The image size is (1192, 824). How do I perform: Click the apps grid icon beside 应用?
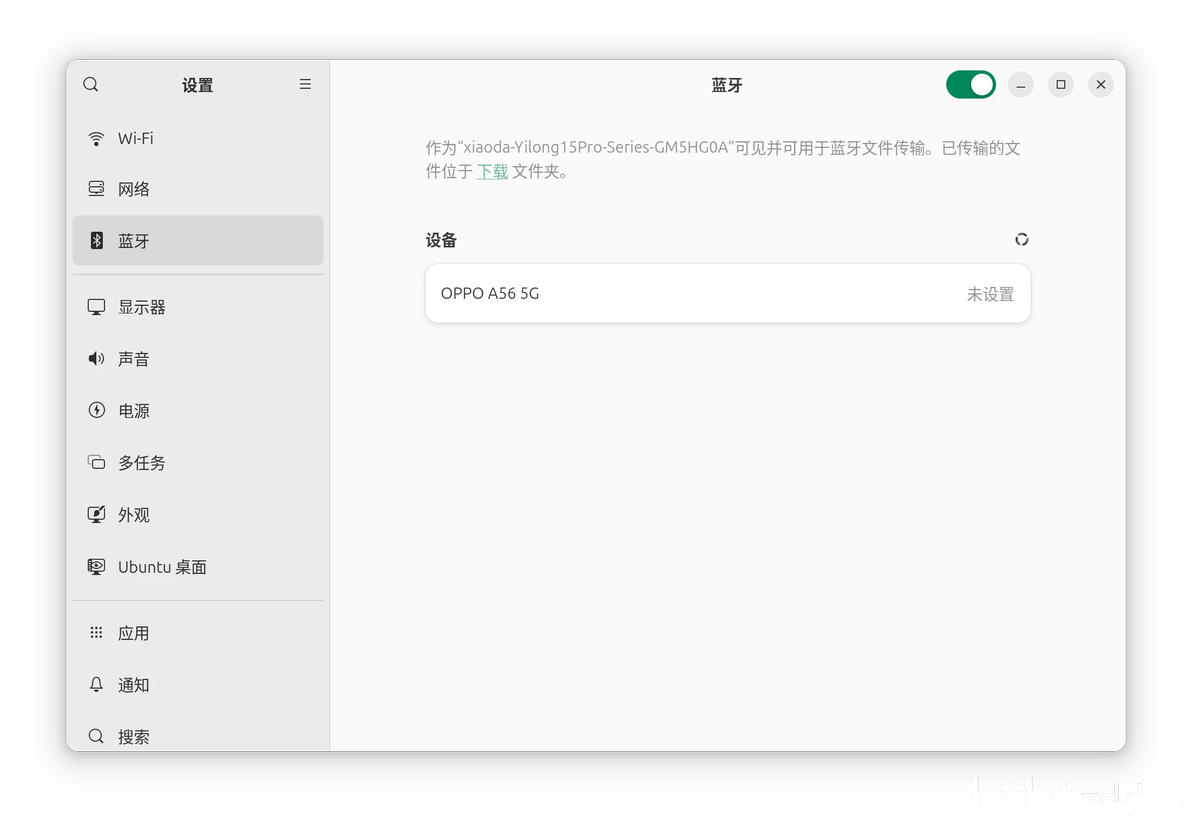(x=96, y=632)
